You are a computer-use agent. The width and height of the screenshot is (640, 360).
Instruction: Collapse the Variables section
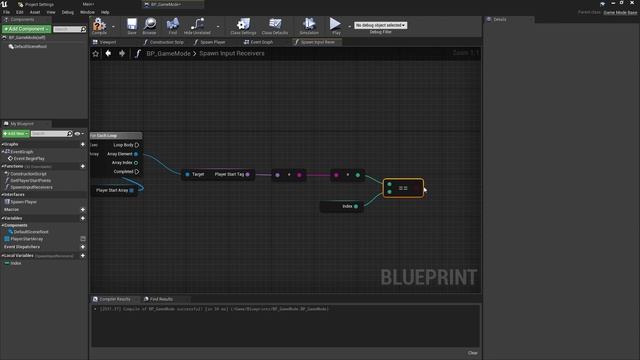pos(2,218)
